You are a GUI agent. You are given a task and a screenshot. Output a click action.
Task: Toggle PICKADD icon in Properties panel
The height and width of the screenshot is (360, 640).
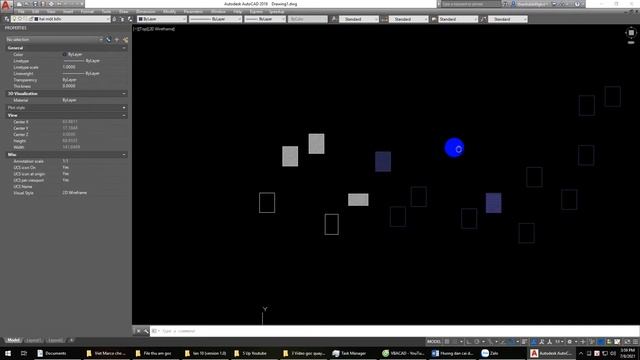(x=109, y=40)
